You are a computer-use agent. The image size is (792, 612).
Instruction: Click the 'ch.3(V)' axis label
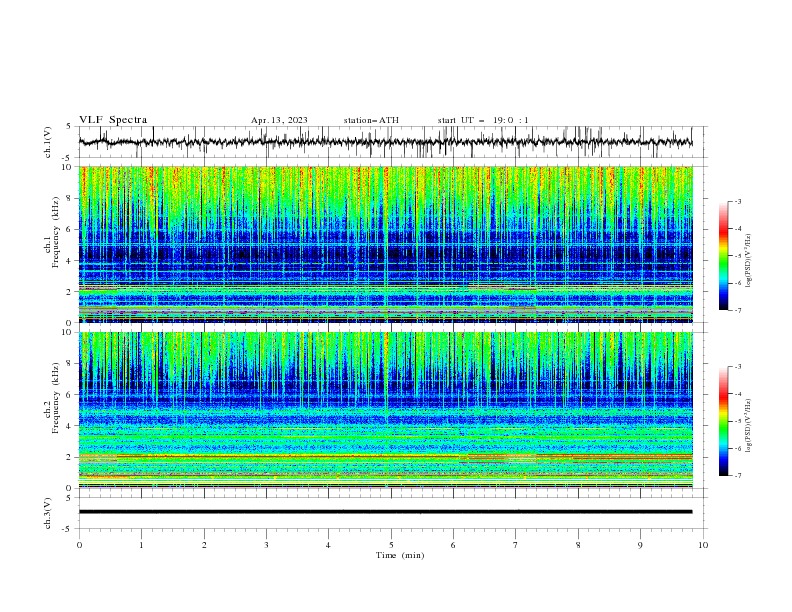(x=48, y=513)
